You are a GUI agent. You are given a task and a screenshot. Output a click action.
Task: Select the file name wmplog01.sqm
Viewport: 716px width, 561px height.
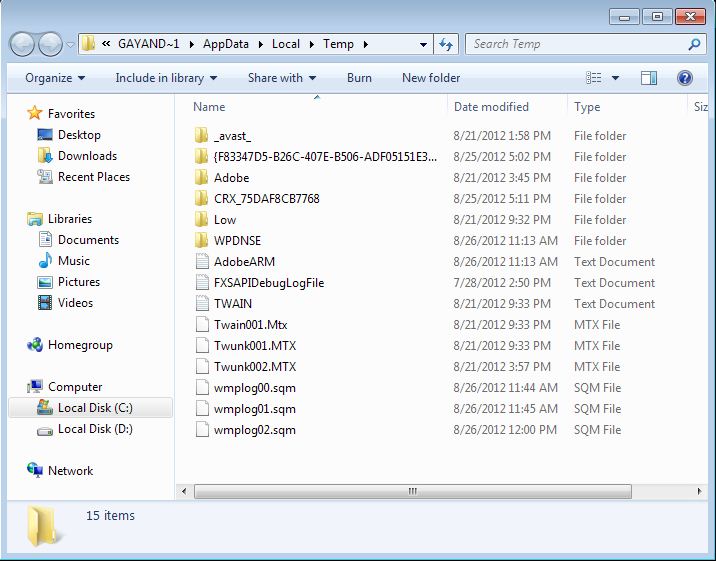pos(255,409)
